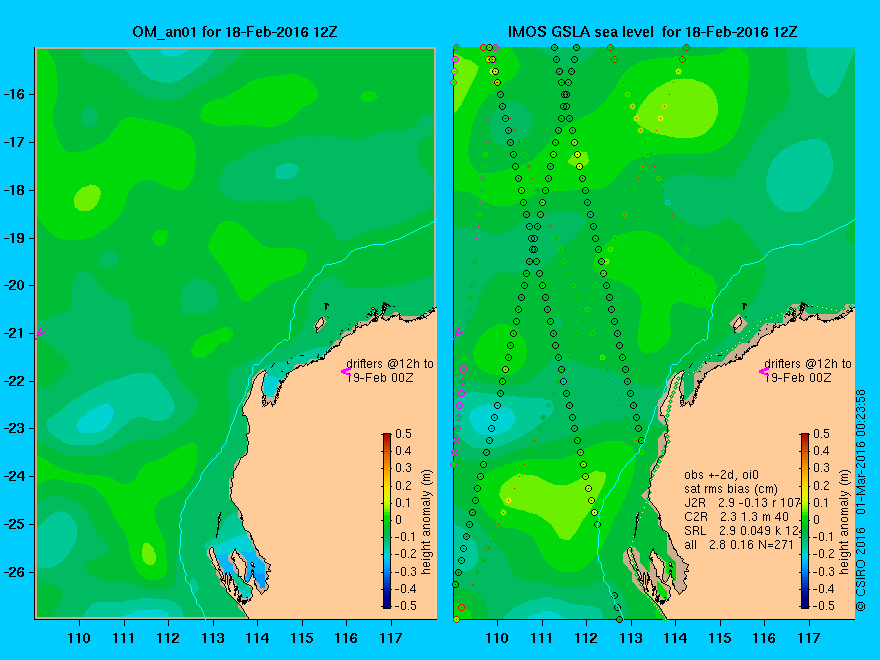The image size is (880, 660).
Task: Click the SRL satellite statistics row
Action: [x=742, y=530]
